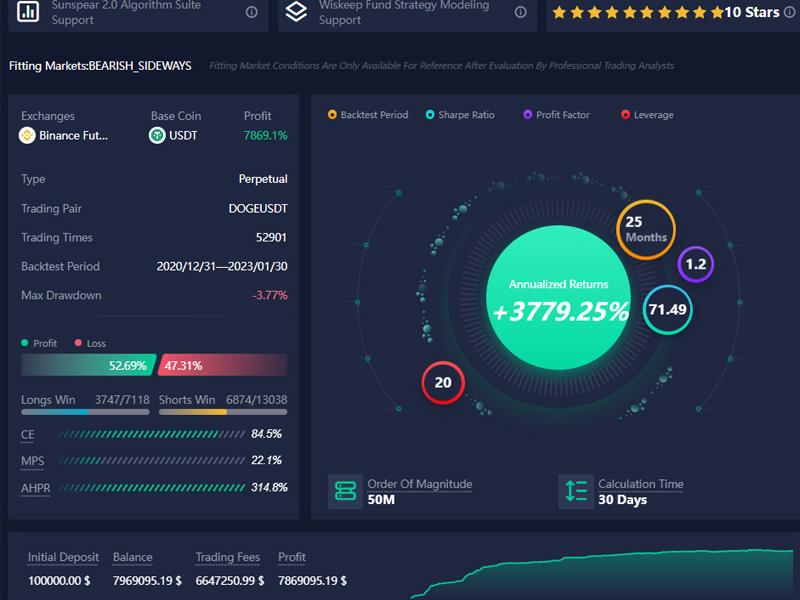Click the Annualized Returns green circle
The width and height of the screenshot is (800, 600).
tap(558, 298)
